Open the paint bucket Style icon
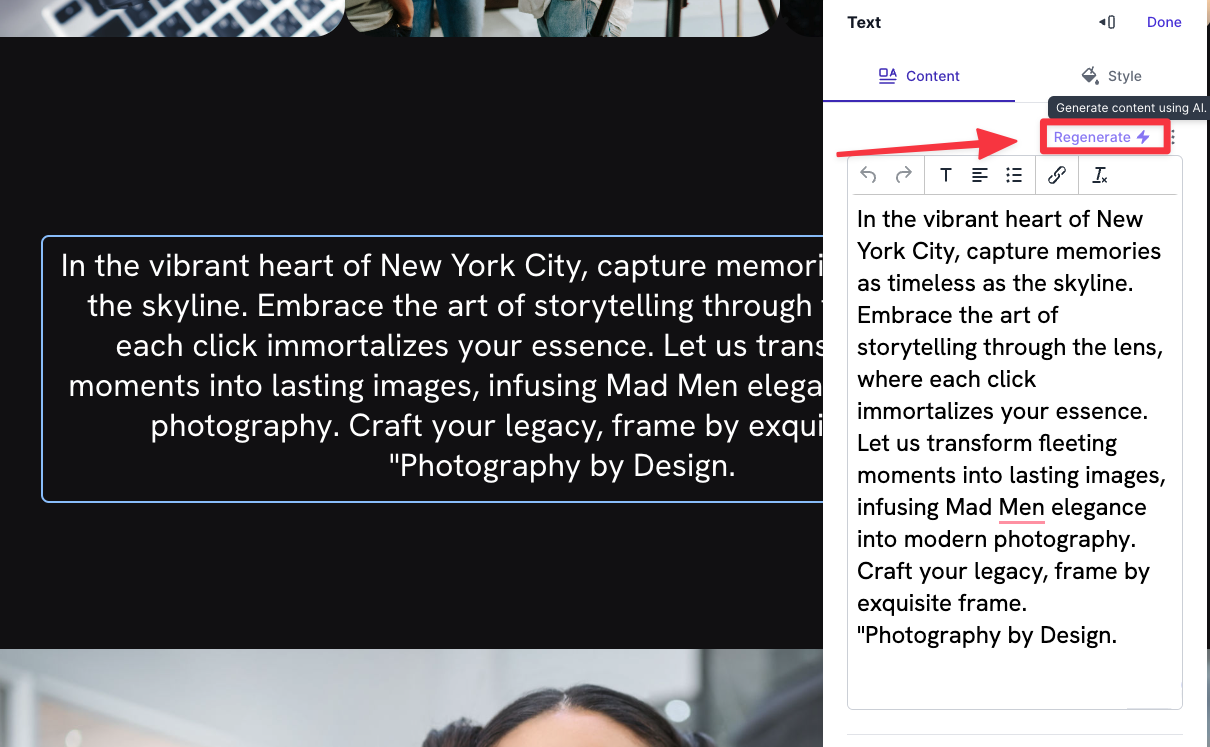Viewport: 1210px width, 747px height. 1089,75
